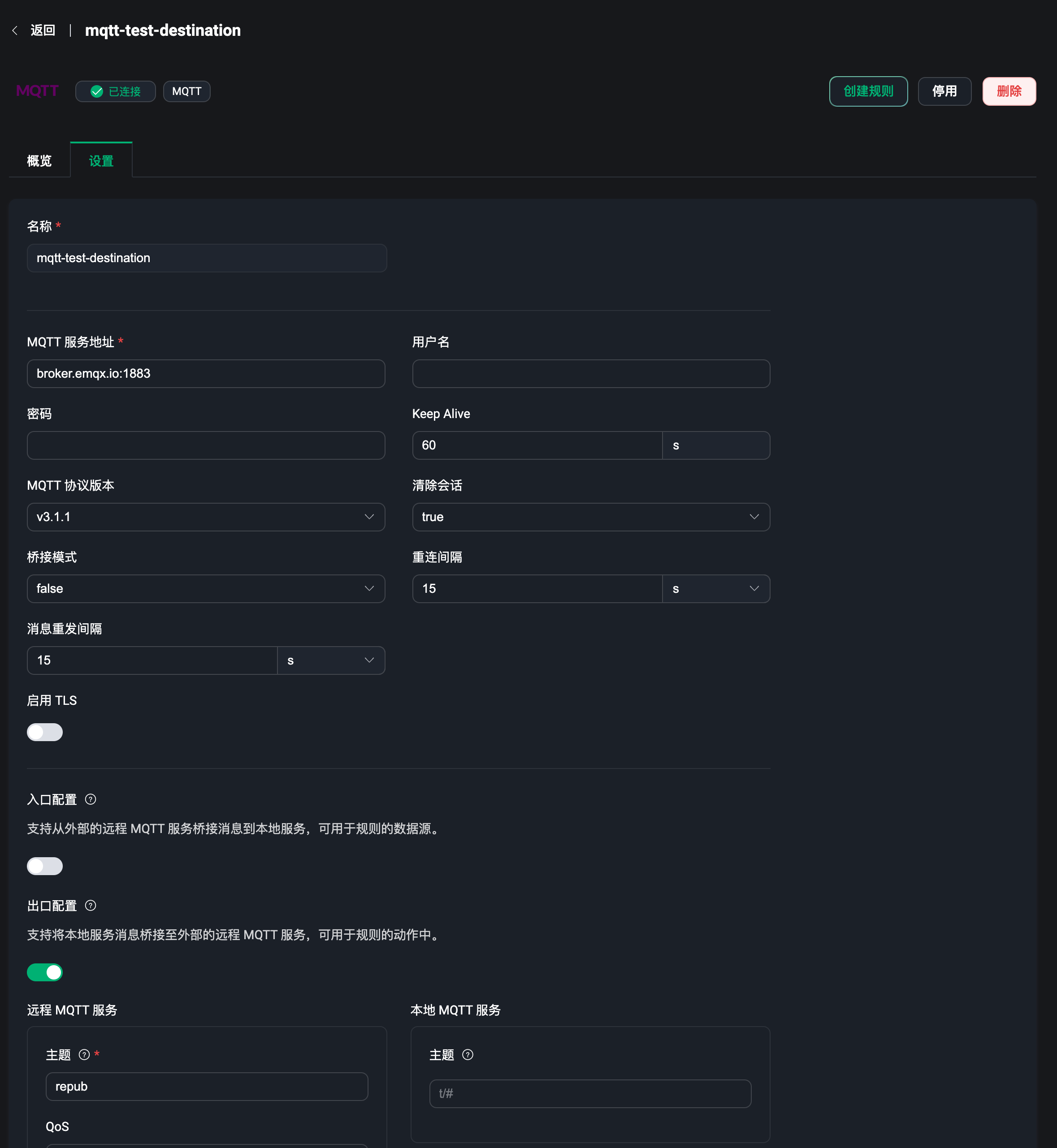Image resolution: width=1057 pixels, height=1148 pixels.
Task: Click the MQTT type tag badge
Action: click(x=186, y=91)
